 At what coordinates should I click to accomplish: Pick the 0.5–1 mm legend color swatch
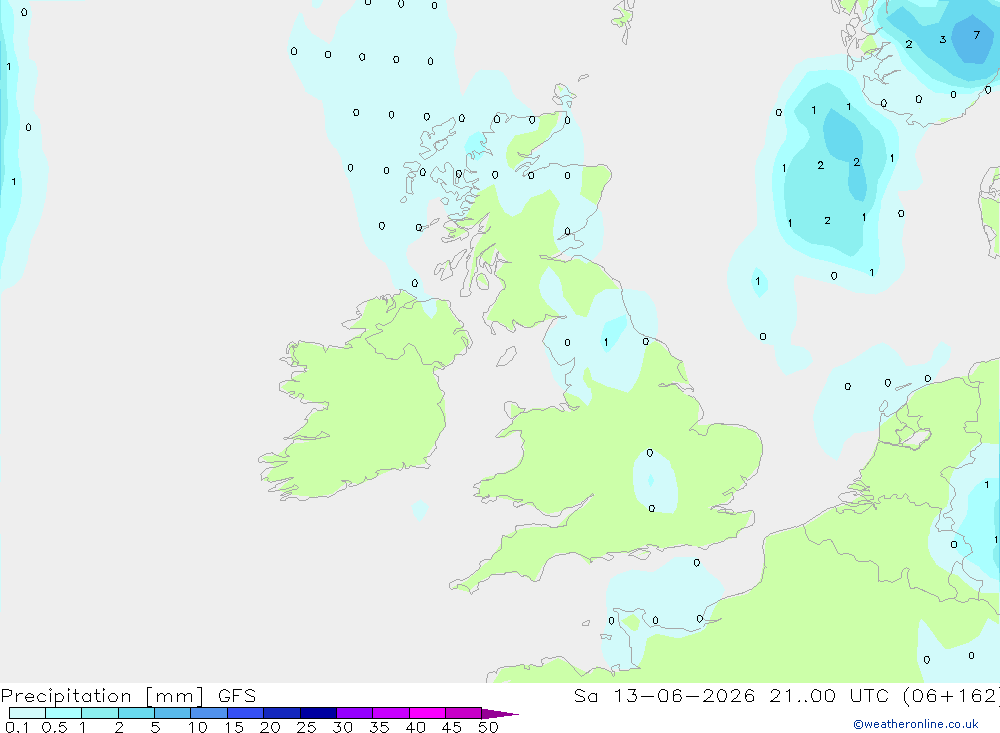(x=64, y=713)
